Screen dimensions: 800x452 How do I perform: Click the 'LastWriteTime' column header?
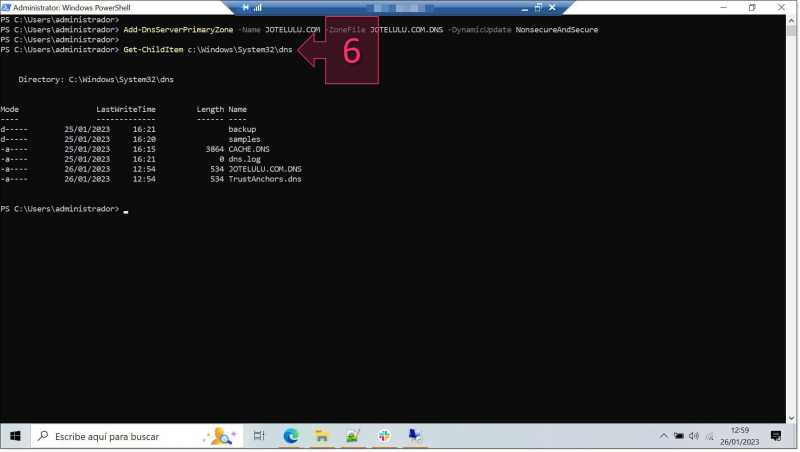(126, 109)
